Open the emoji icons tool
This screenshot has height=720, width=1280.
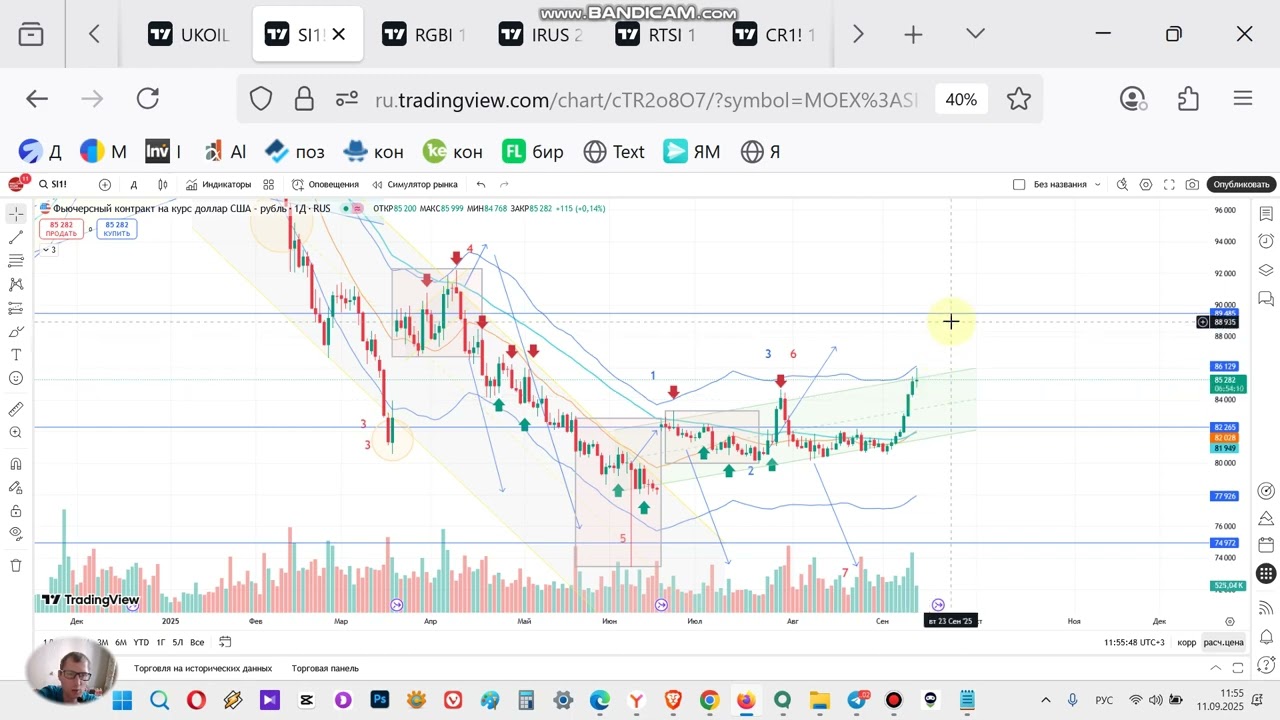tap(16, 378)
